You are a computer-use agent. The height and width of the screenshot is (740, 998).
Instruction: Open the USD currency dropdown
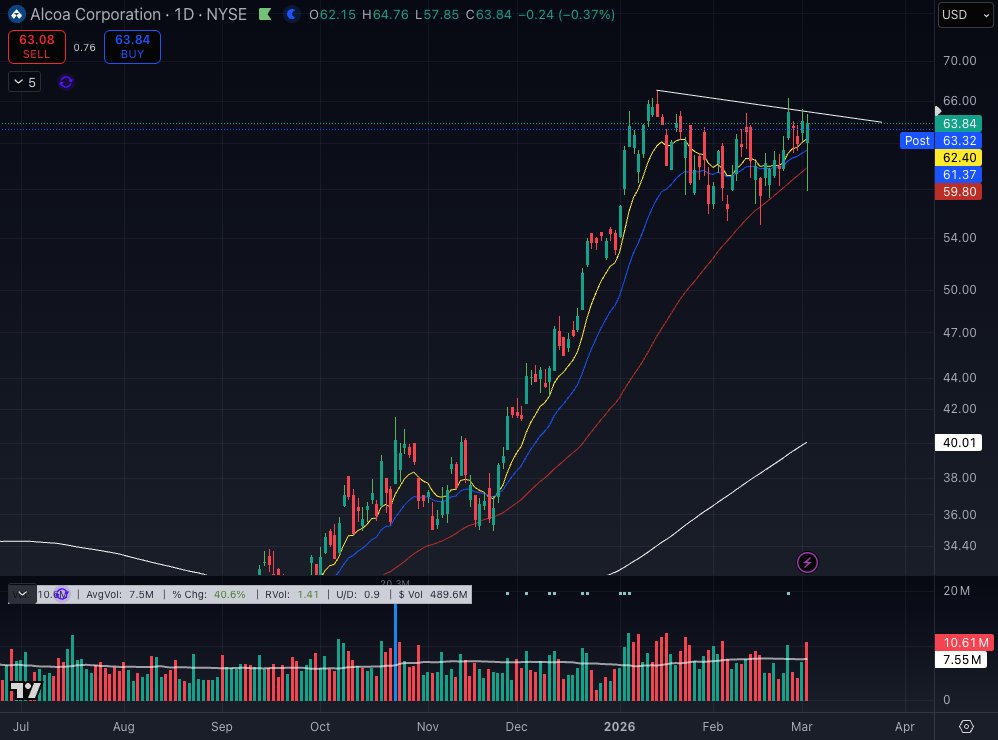click(965, 15)
